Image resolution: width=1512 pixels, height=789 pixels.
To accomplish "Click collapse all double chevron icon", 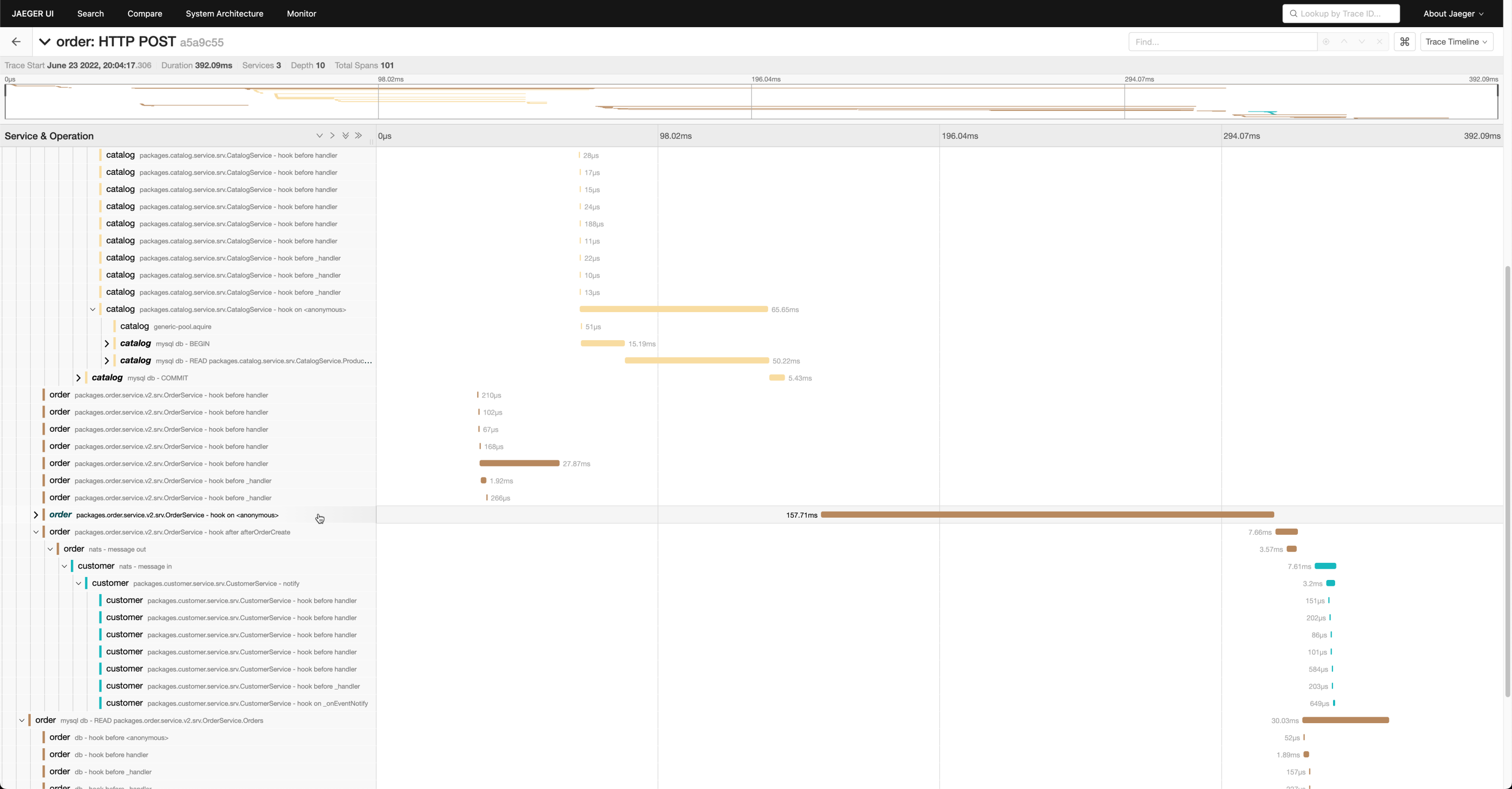I will coord(358,136).
